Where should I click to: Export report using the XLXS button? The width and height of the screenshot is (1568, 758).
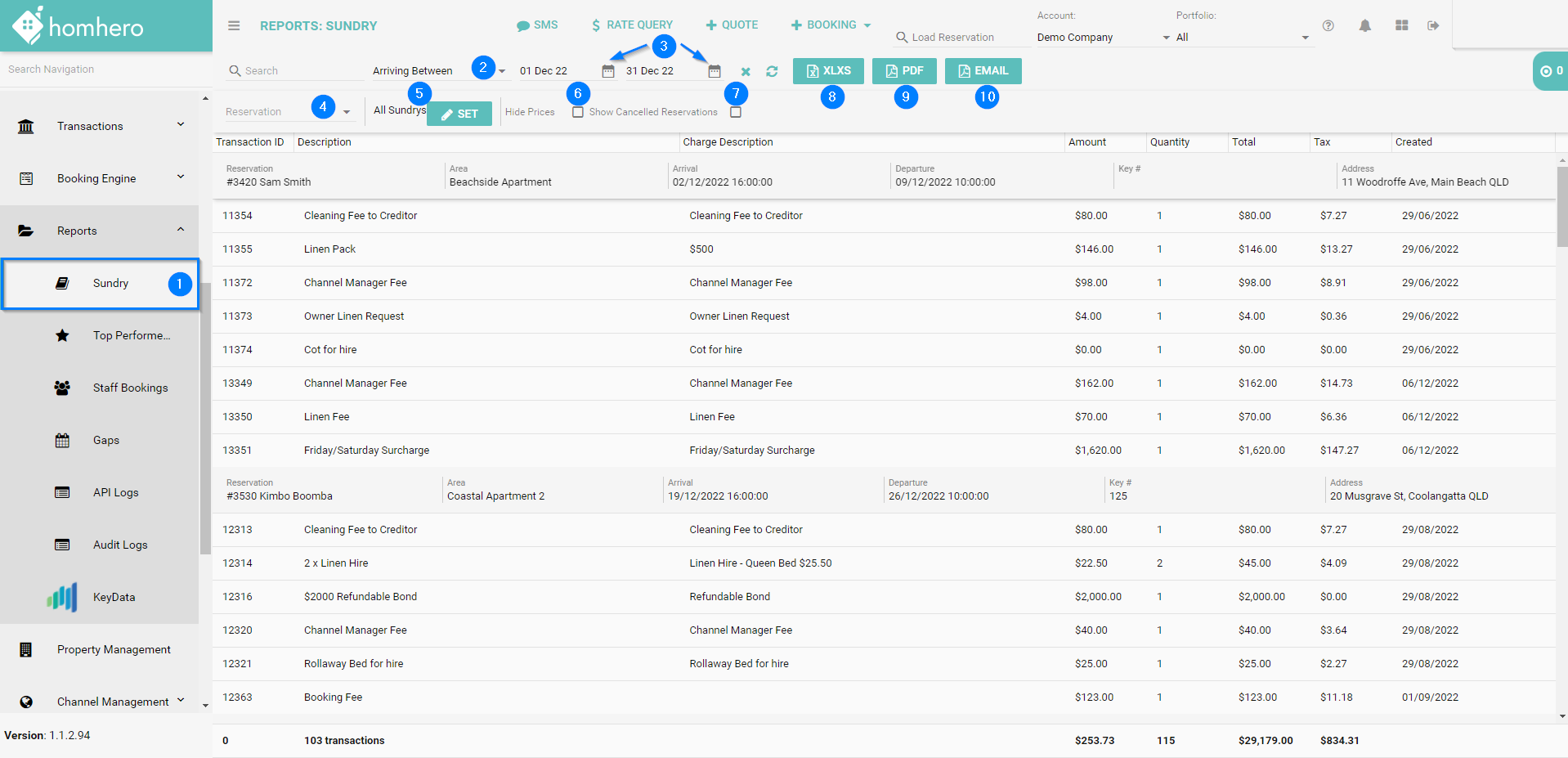click(x=828, y=71)
